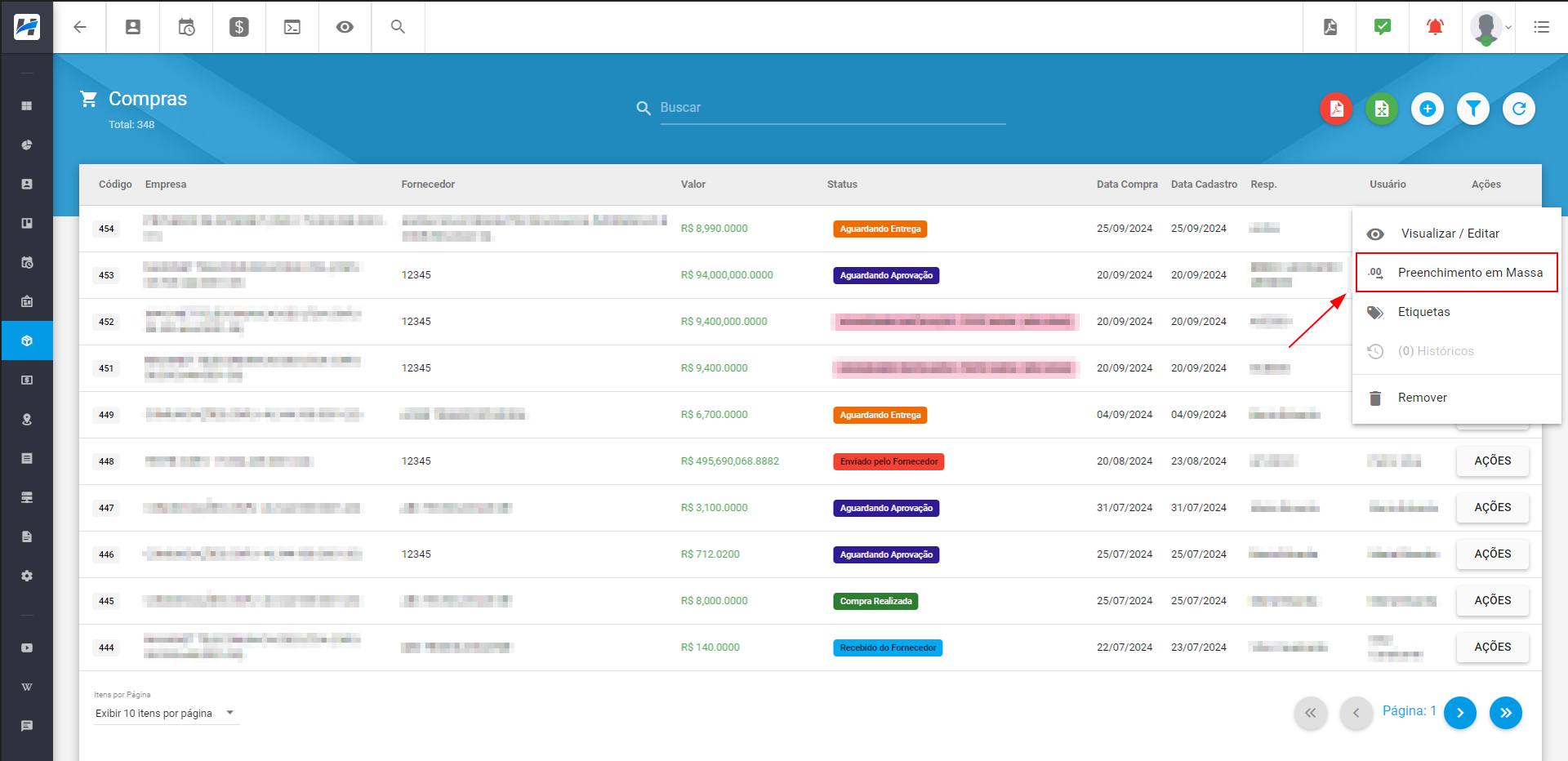
Task: Open dashboard grid icon in sidebar
Action: tap(27, 106)
